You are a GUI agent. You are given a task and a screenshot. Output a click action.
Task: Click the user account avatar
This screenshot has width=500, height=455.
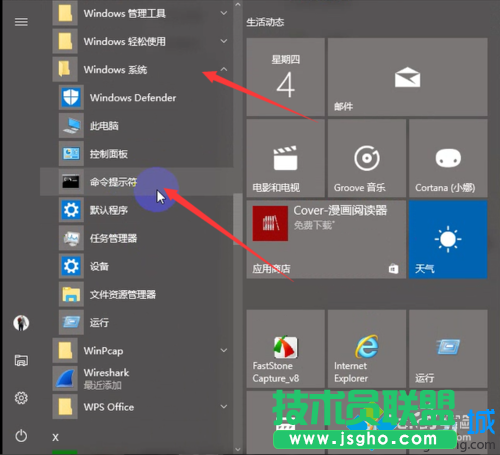21,323
